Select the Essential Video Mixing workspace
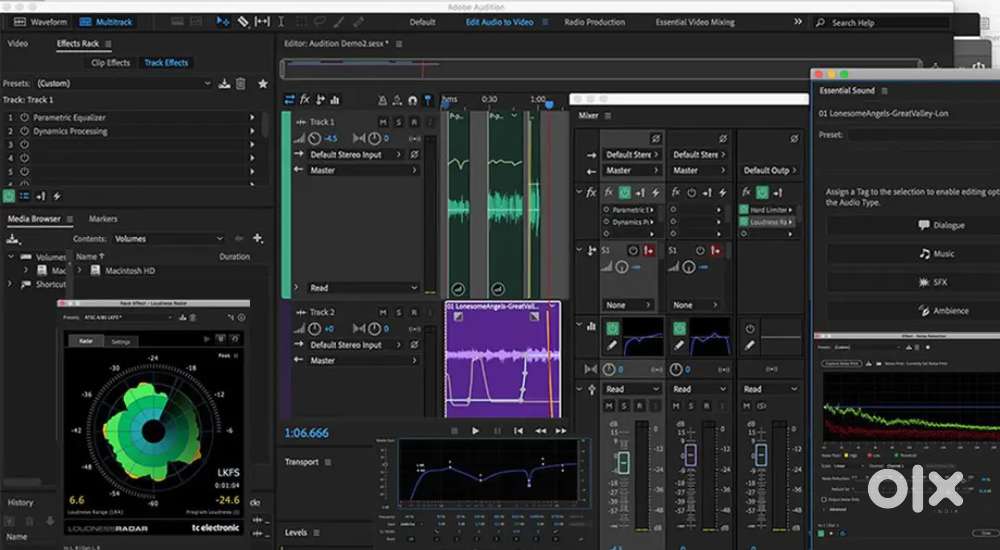Image resolution: width=1000 pixels, height=550 pixels. pos(695,22)
